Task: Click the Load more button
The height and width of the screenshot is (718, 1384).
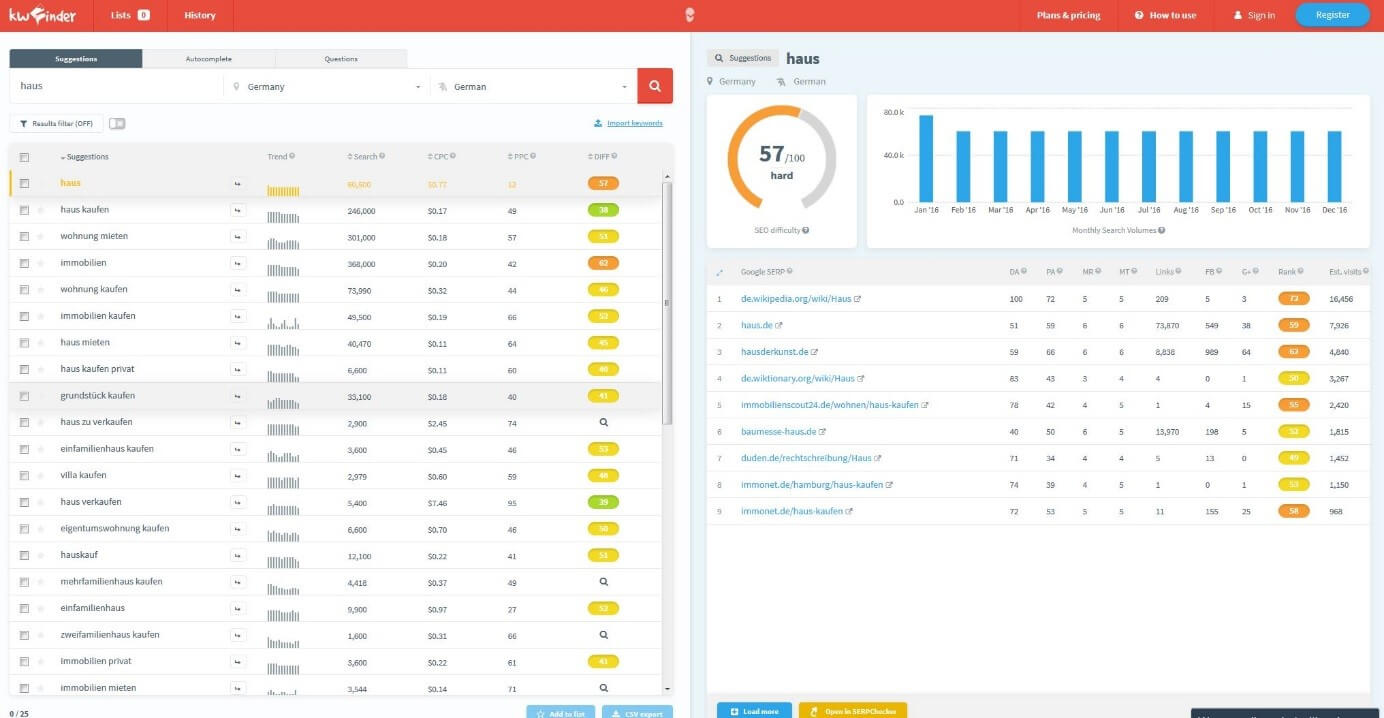Action: point(754,711)
